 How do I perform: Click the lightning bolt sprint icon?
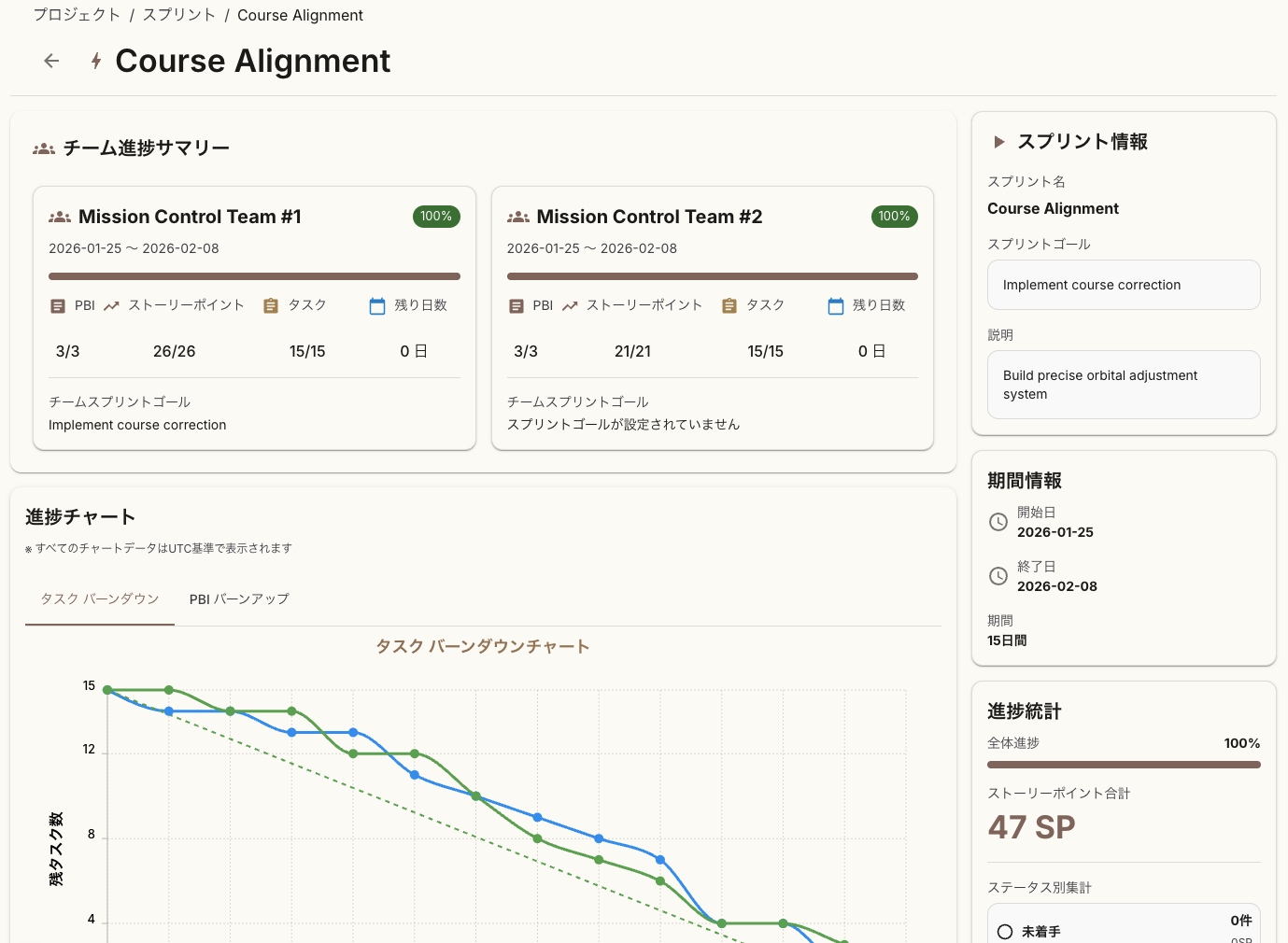(x=96, y=62)
